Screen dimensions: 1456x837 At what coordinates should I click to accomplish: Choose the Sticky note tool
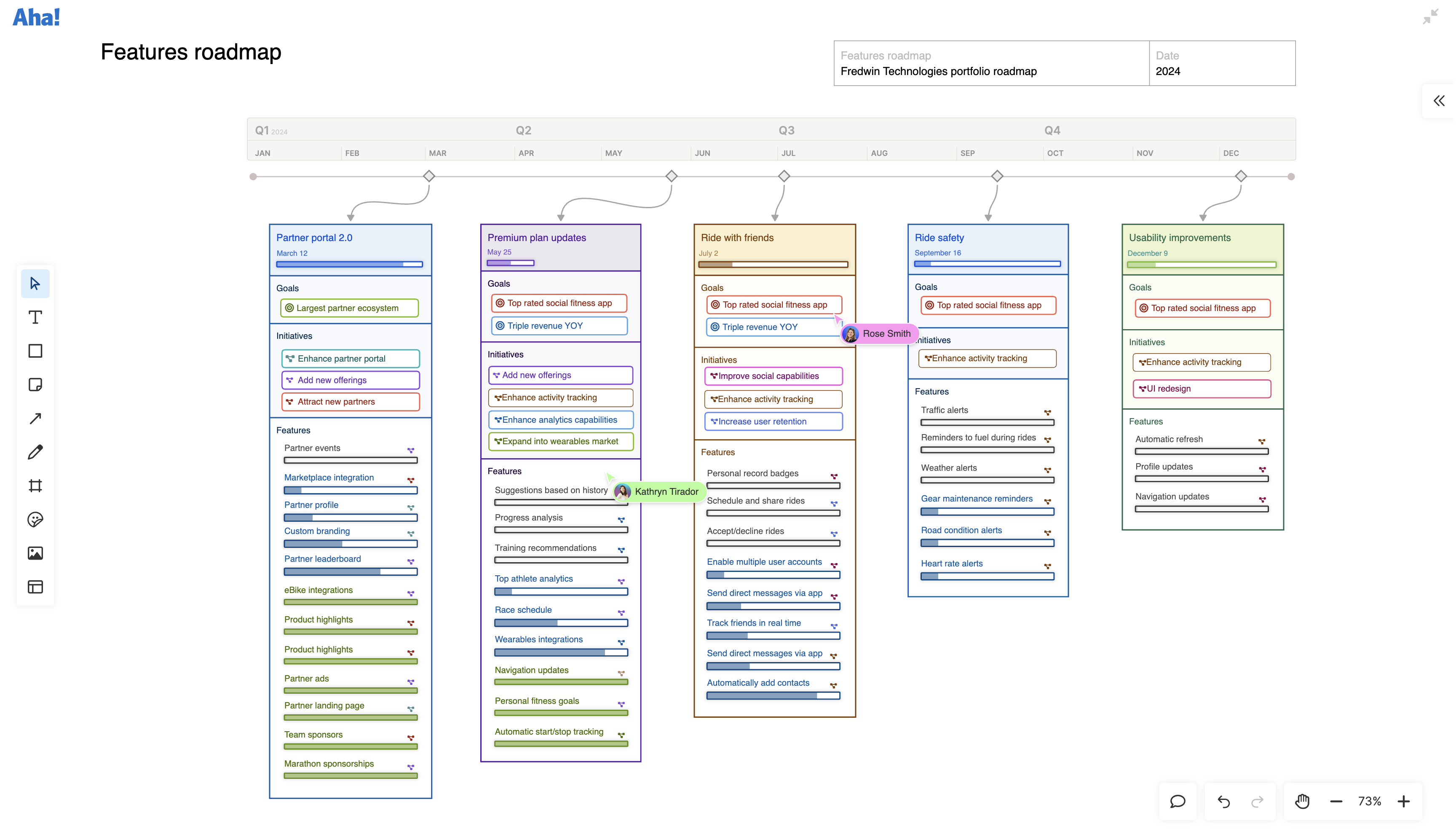pyautogui.click(x=35, y=385)
